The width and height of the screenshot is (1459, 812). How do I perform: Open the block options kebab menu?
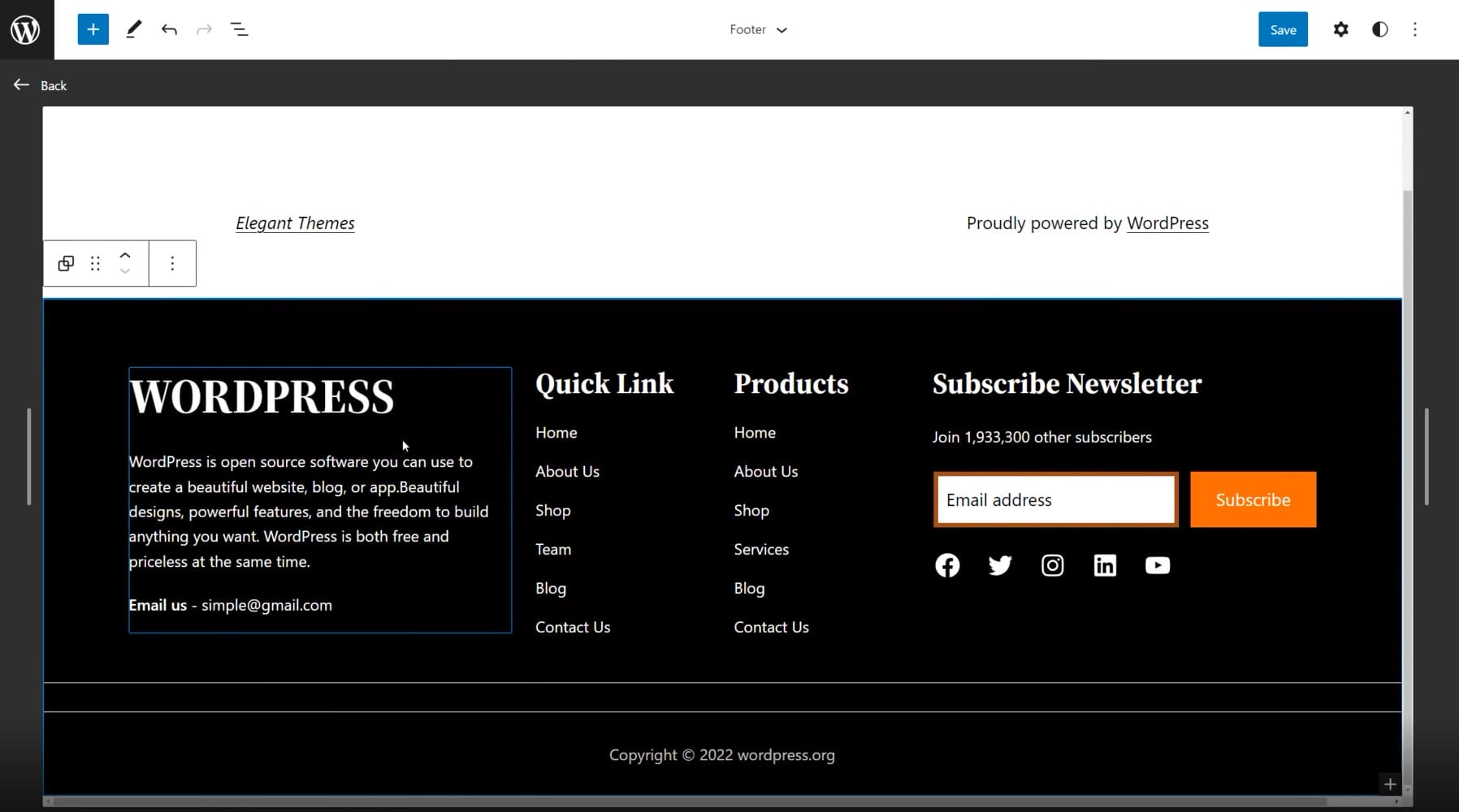pyautogui.click(x=172, y=263)
